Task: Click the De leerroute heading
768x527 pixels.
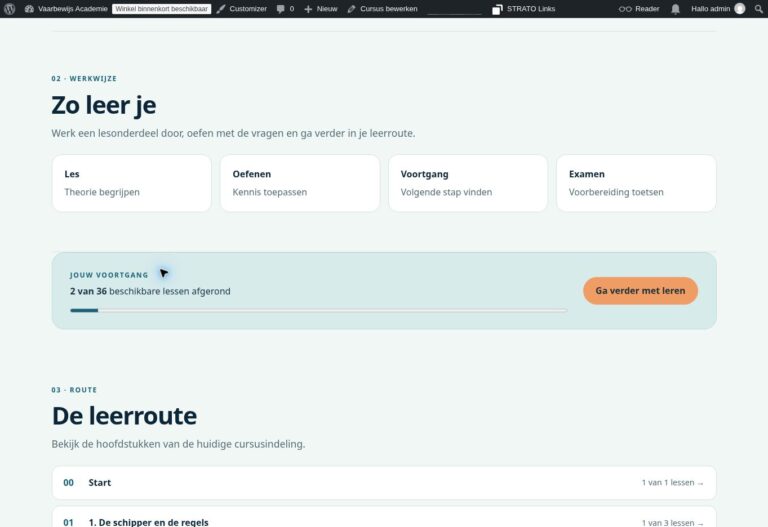Action: coord(124,416)
